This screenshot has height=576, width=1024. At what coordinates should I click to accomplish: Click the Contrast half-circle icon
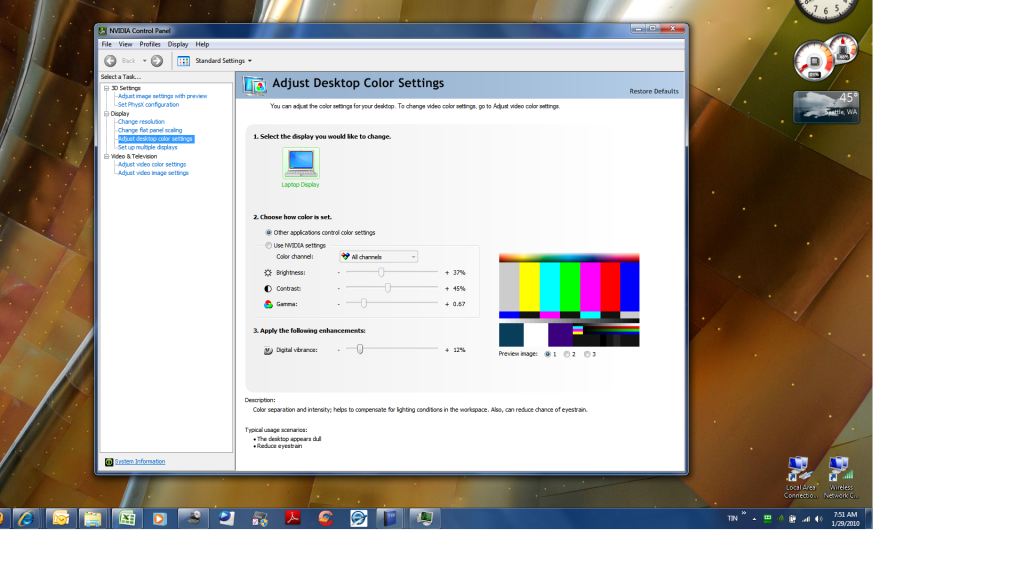[268, 289]
